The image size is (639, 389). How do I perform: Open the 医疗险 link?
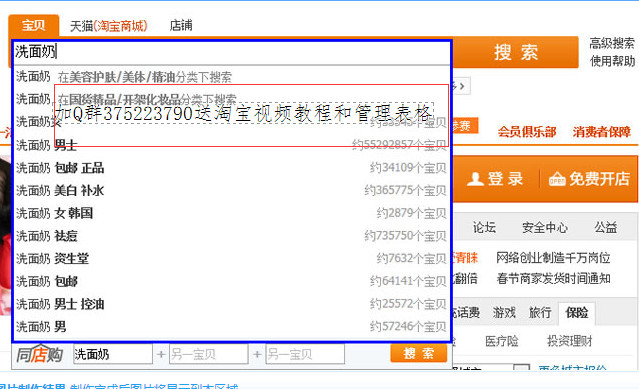click(x=502, y=341)
